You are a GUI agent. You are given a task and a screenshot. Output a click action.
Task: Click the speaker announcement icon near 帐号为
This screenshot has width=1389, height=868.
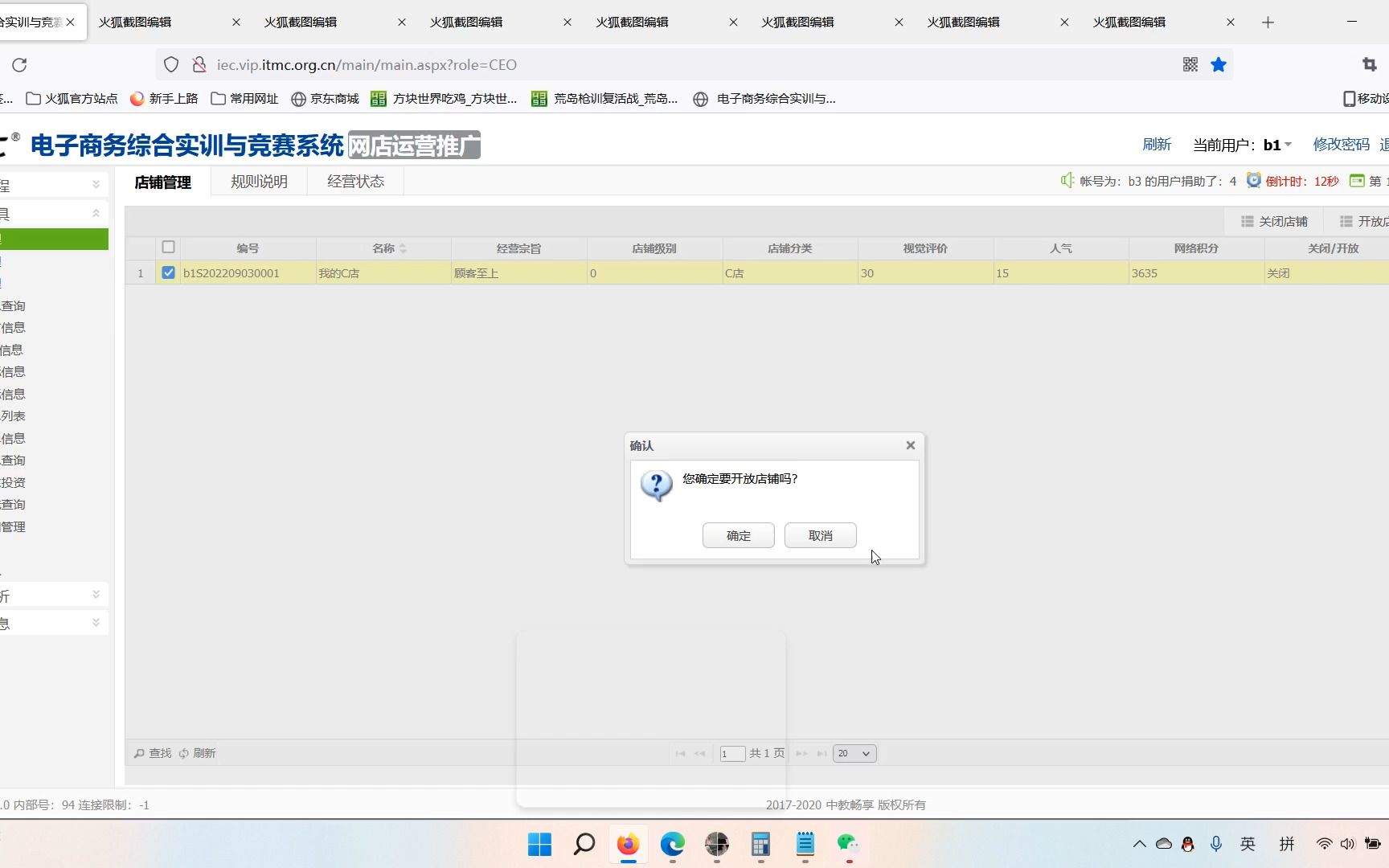coord(1066,180)
